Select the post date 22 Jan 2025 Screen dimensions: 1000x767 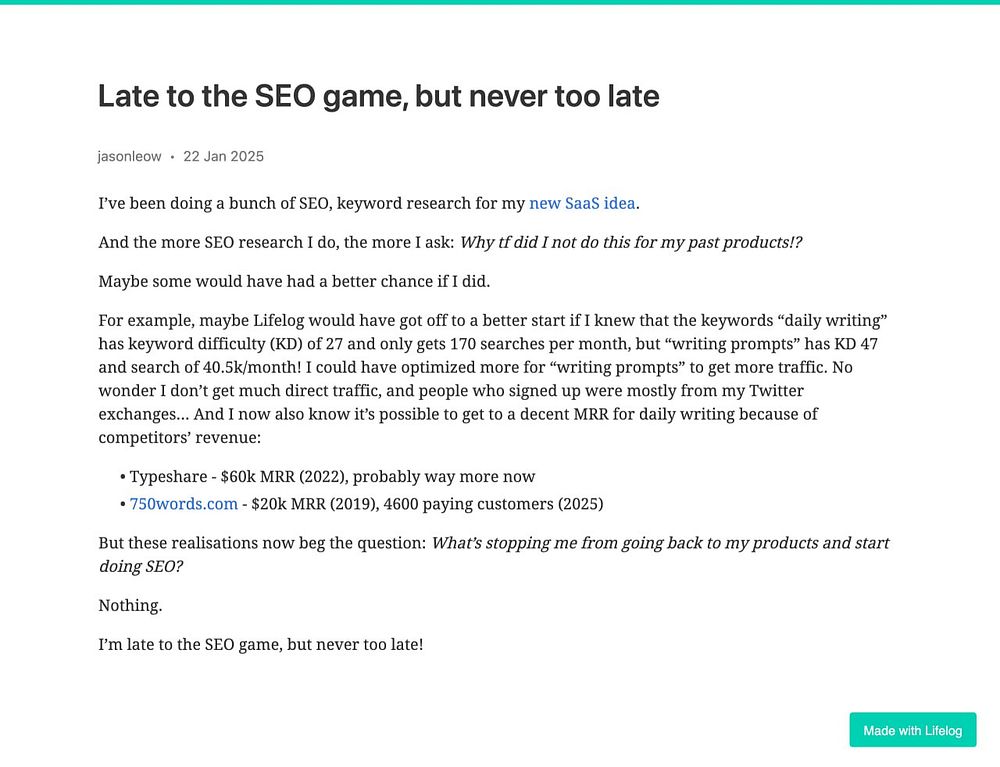click(x=223, y=157)
